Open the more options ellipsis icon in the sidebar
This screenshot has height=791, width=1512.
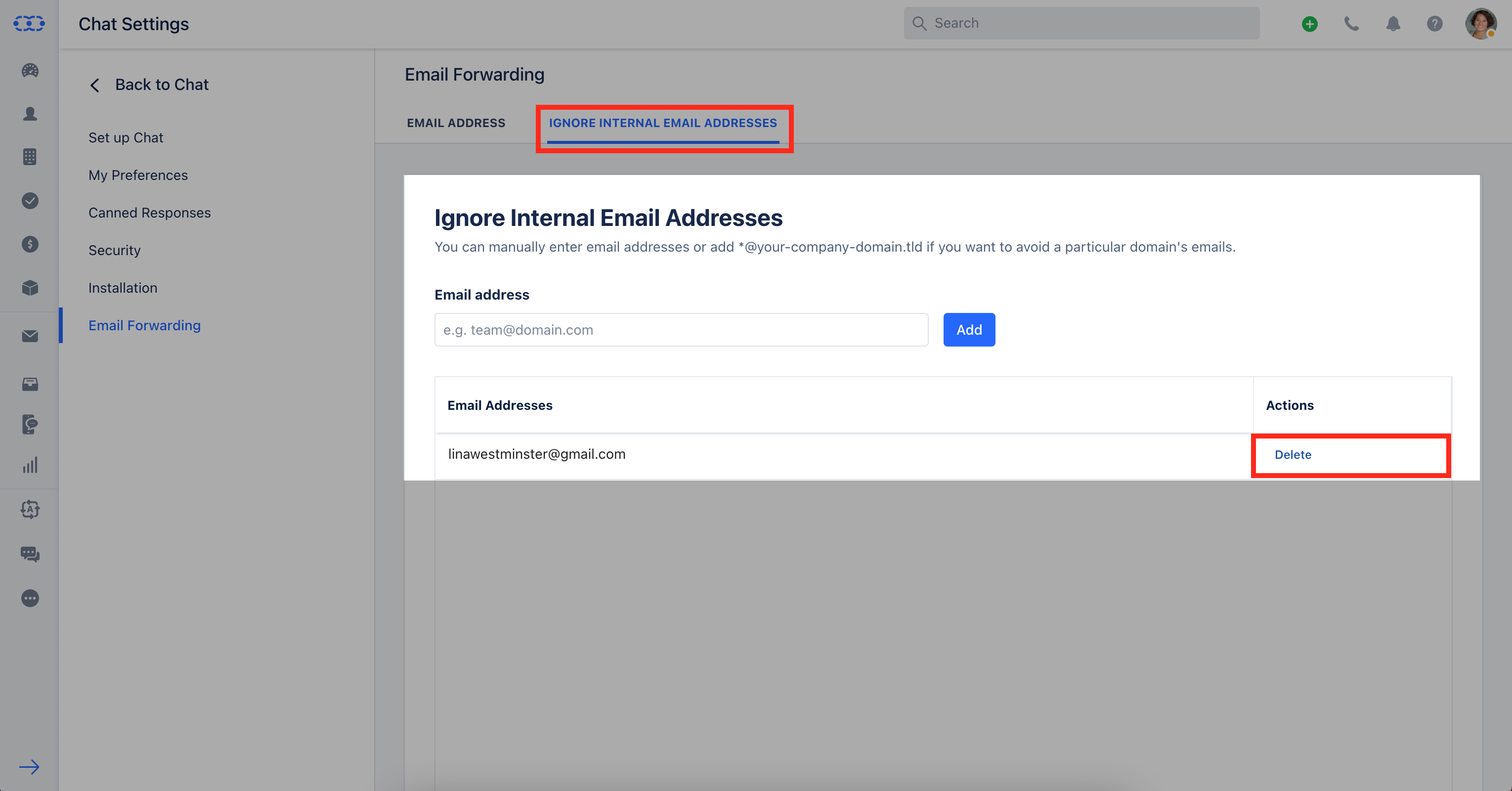[x=30, y=598]
